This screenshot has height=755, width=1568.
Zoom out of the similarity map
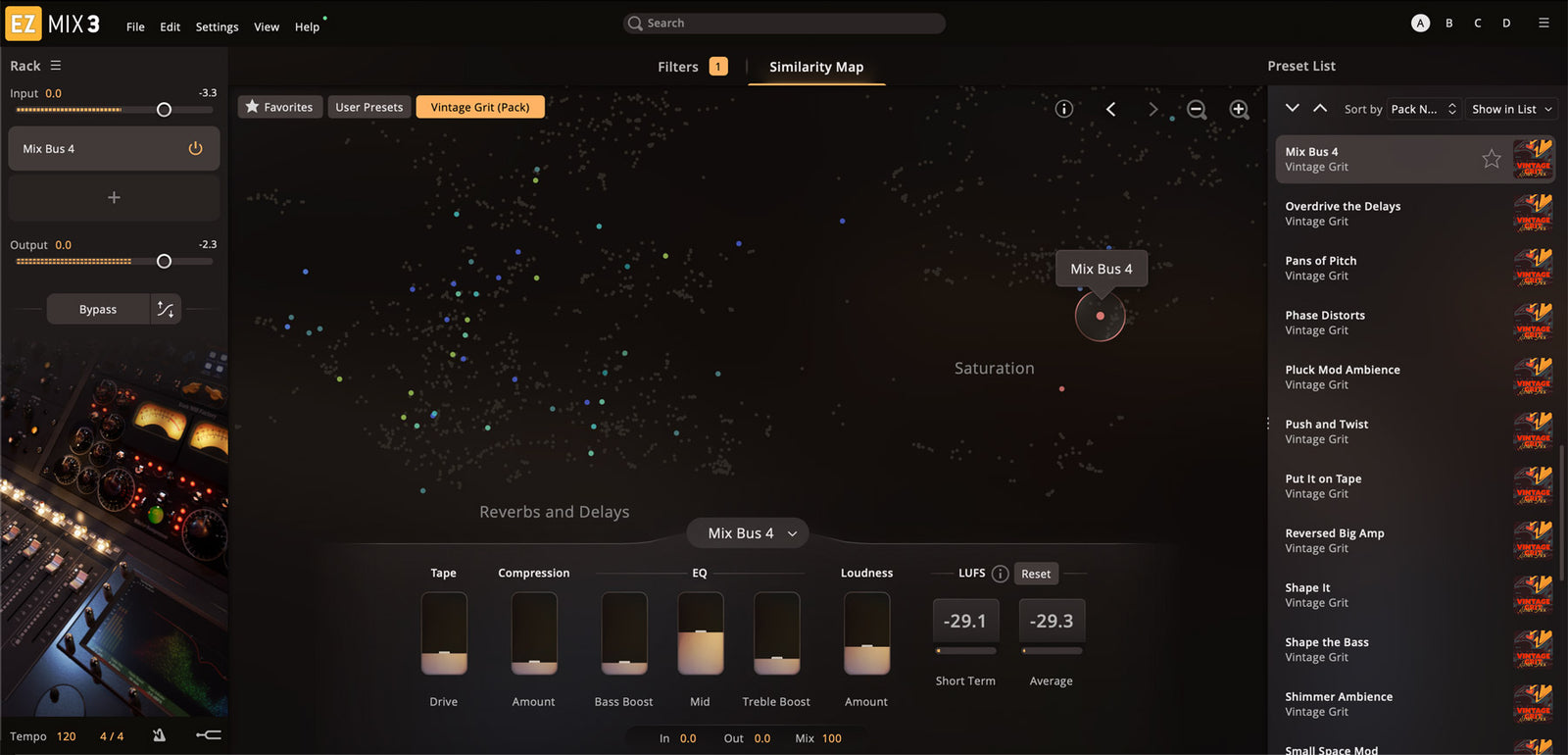1197,109
